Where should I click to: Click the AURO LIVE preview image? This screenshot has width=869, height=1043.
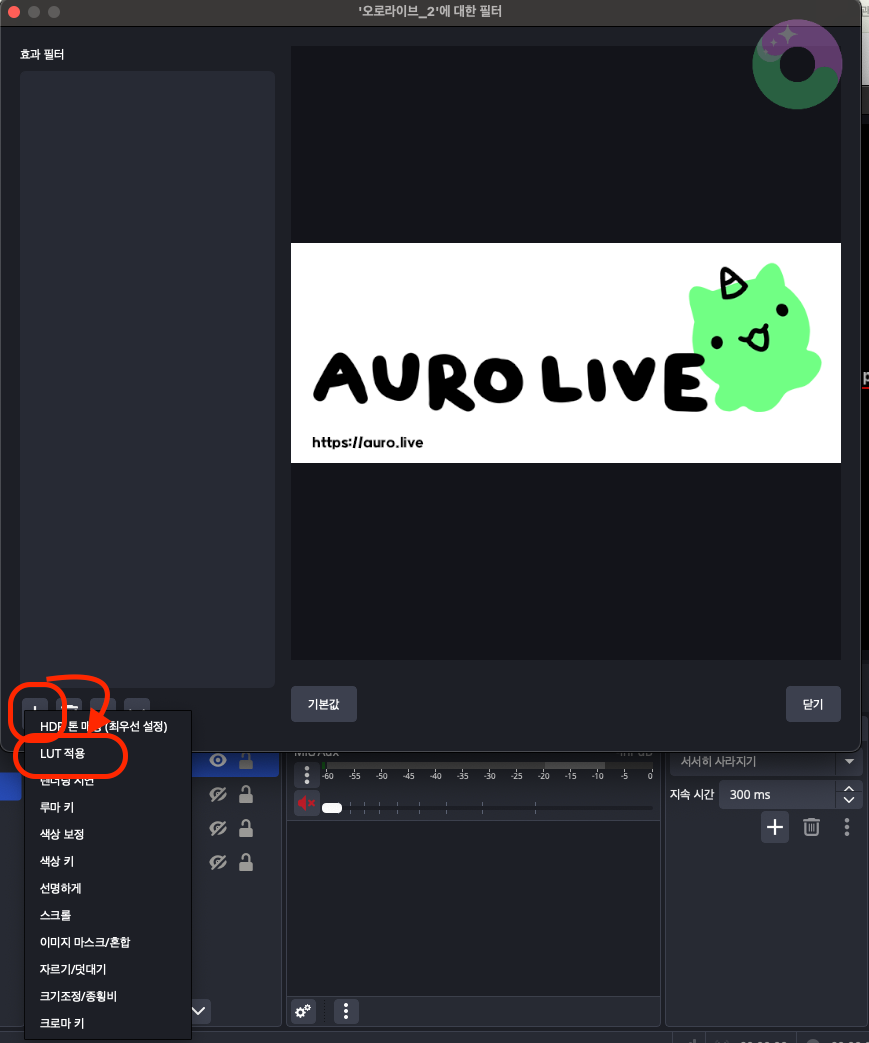coord(566,353)
